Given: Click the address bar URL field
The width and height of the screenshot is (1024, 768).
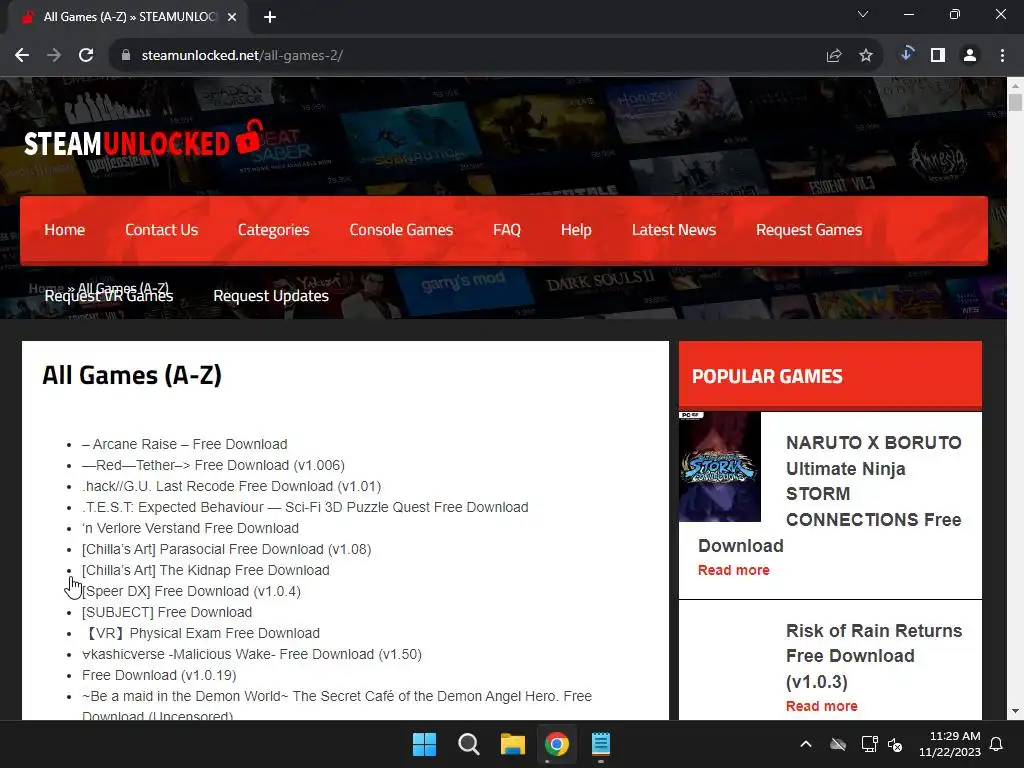Looking at the screenshot, I should click(470, 56).
